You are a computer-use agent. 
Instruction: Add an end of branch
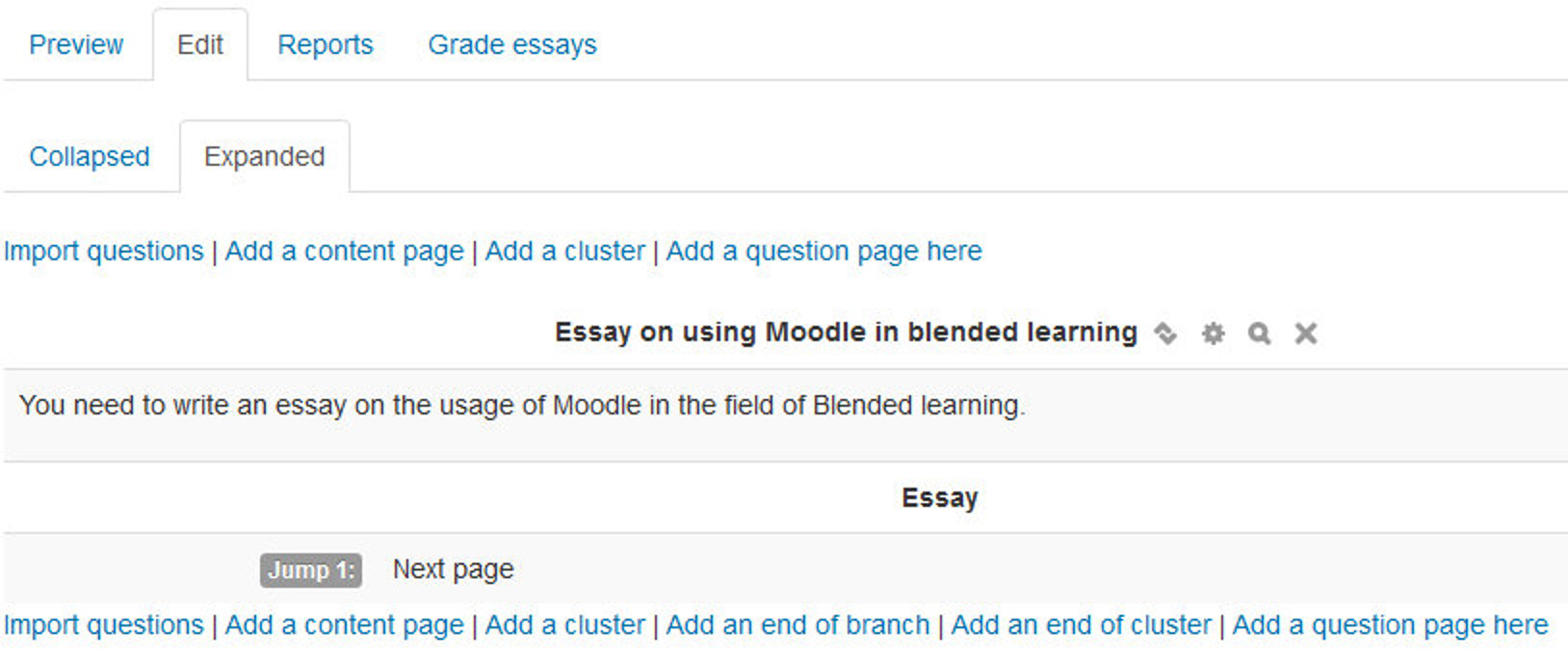(798, 625)
